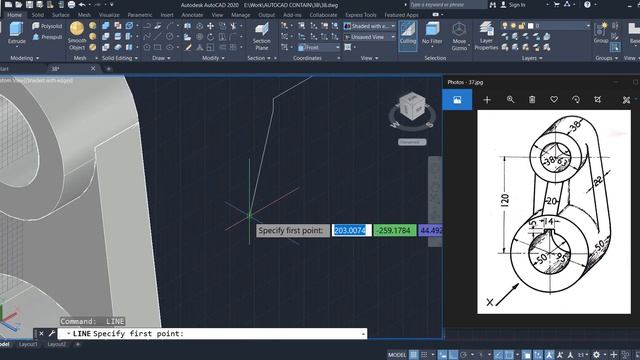
Task: Open the Shaded with edges visual style dropdown
Action: coord(370,26)
